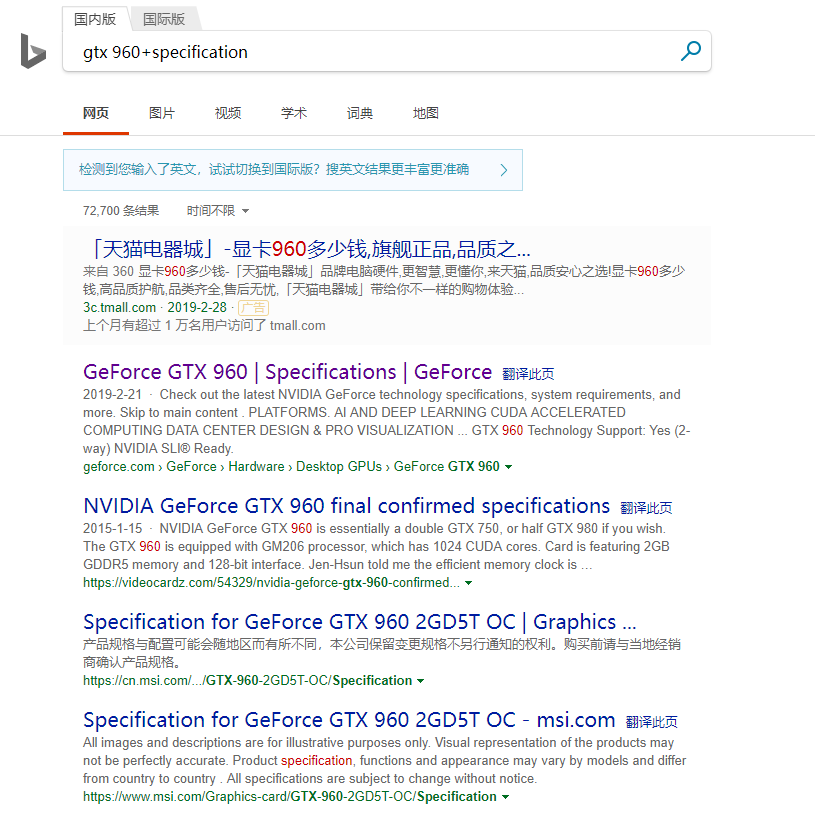This screenshot has width=815, height=819.
Task: Open the 地图 maps tab
Action: coord(426,113)
